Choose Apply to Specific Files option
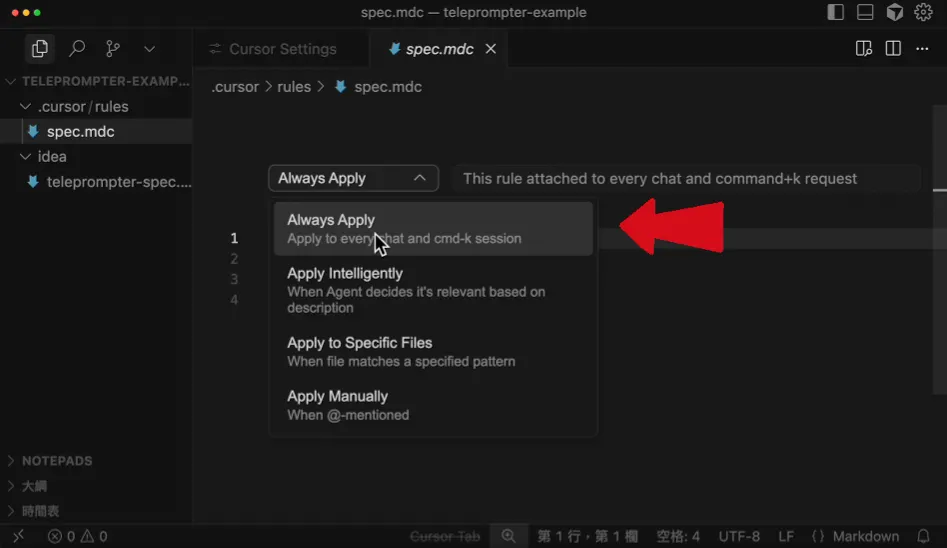The width and height of the screenshot is (947, 548). coord(433,351)
